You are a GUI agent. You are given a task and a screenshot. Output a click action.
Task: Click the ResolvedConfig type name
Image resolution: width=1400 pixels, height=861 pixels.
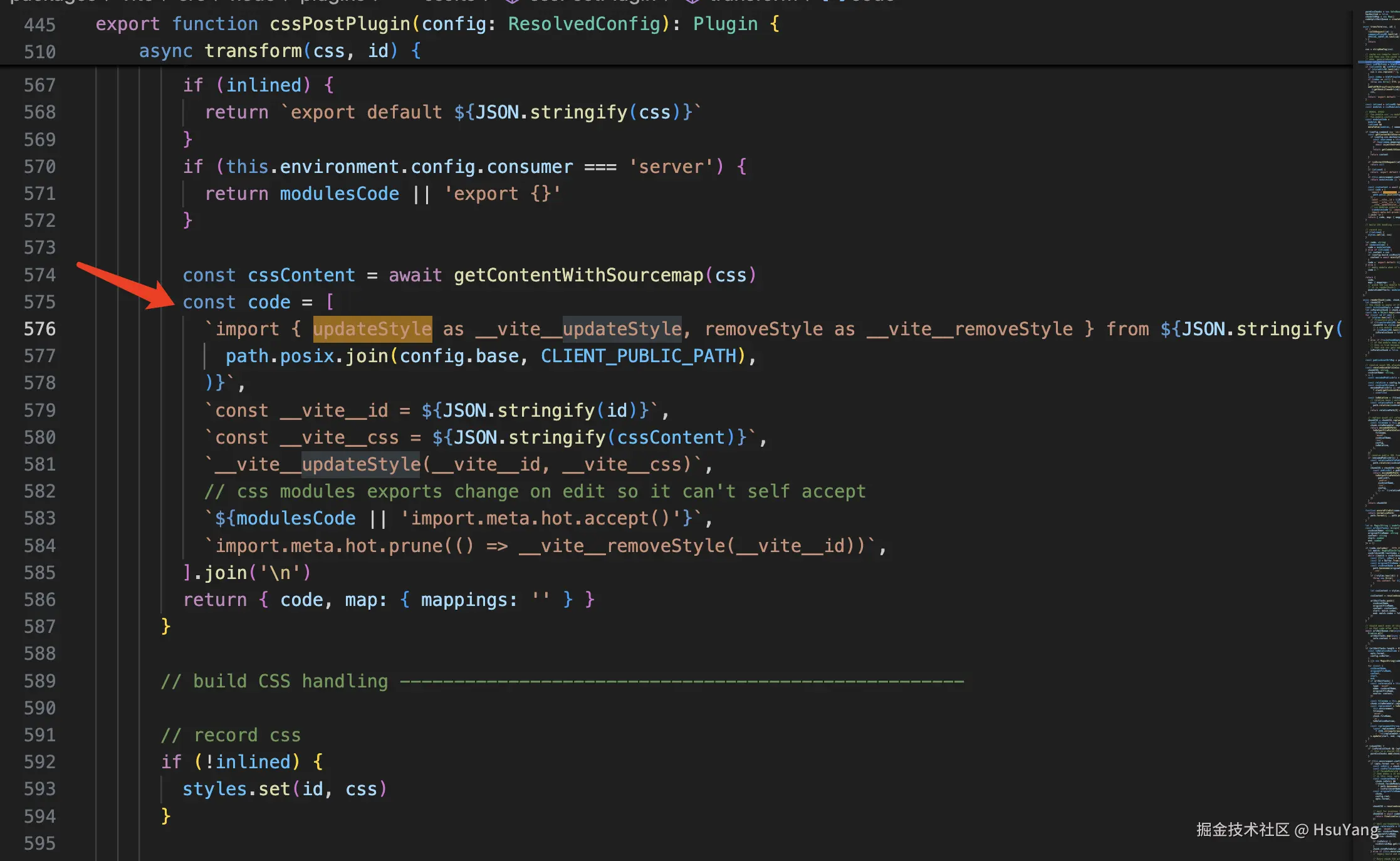pos(584,24)
